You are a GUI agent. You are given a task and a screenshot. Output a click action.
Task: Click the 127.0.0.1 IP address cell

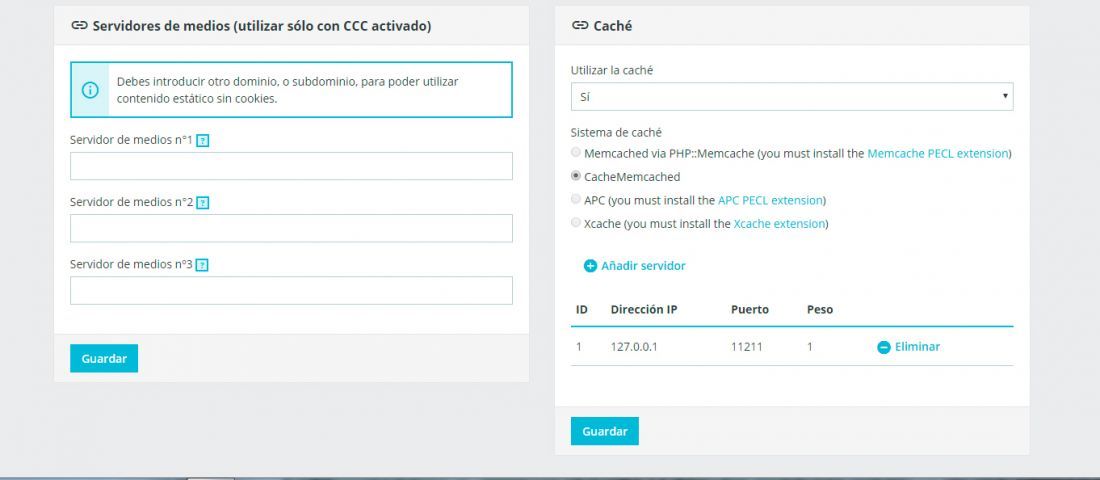point(634,347)
